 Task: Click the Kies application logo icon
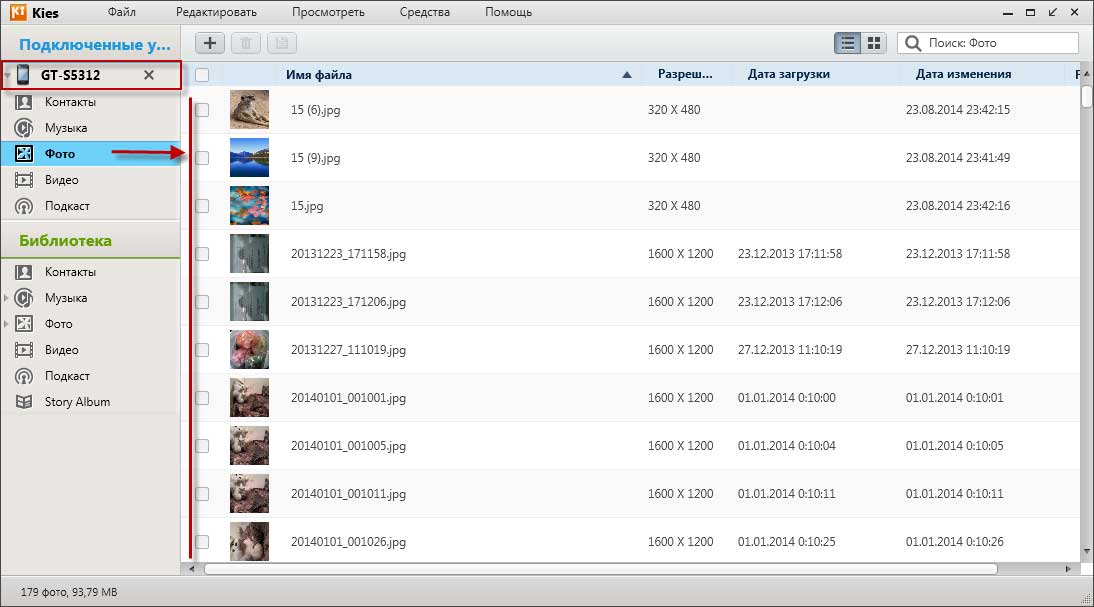18,12
